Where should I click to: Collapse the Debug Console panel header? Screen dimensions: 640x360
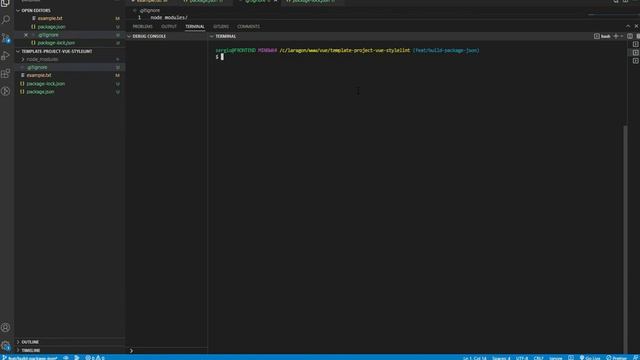[x=129, y=36]
